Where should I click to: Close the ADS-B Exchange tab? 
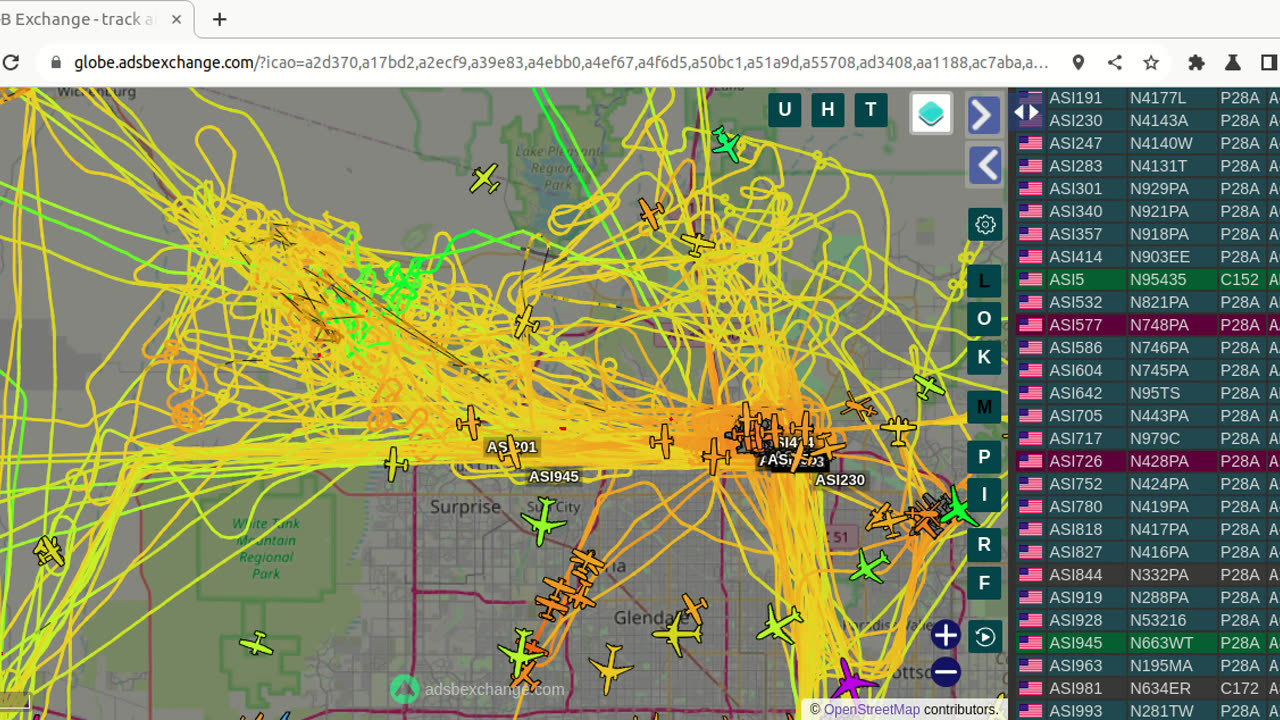point(177,19)
